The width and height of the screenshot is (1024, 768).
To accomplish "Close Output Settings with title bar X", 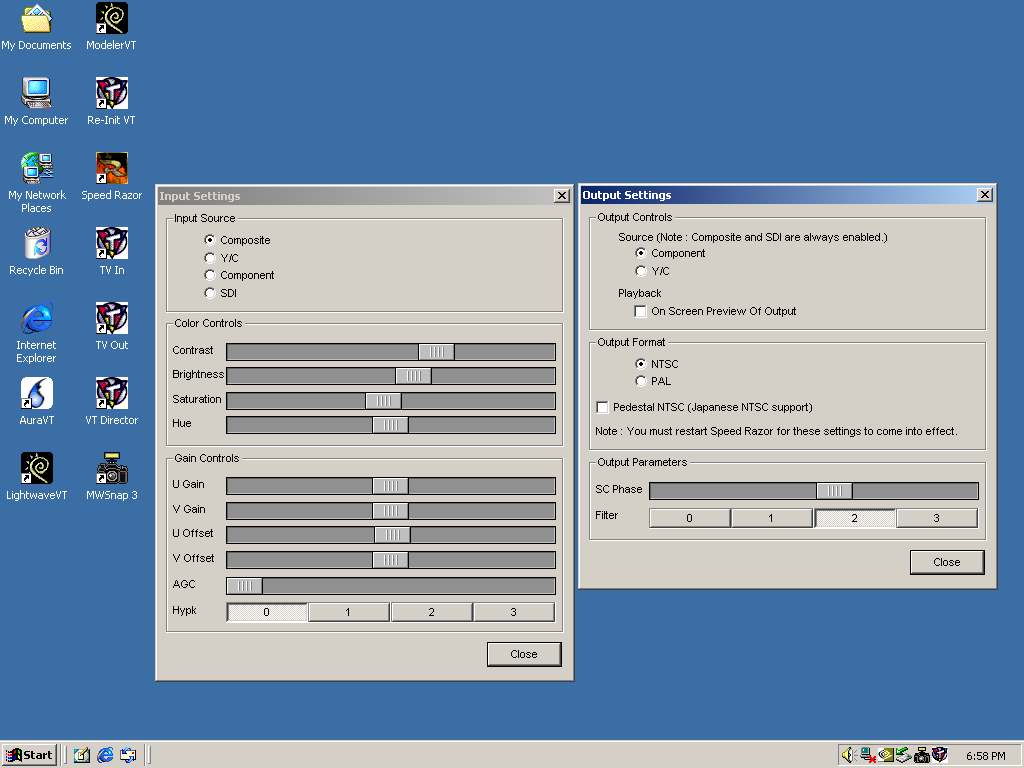I will (x=985, y=195).
